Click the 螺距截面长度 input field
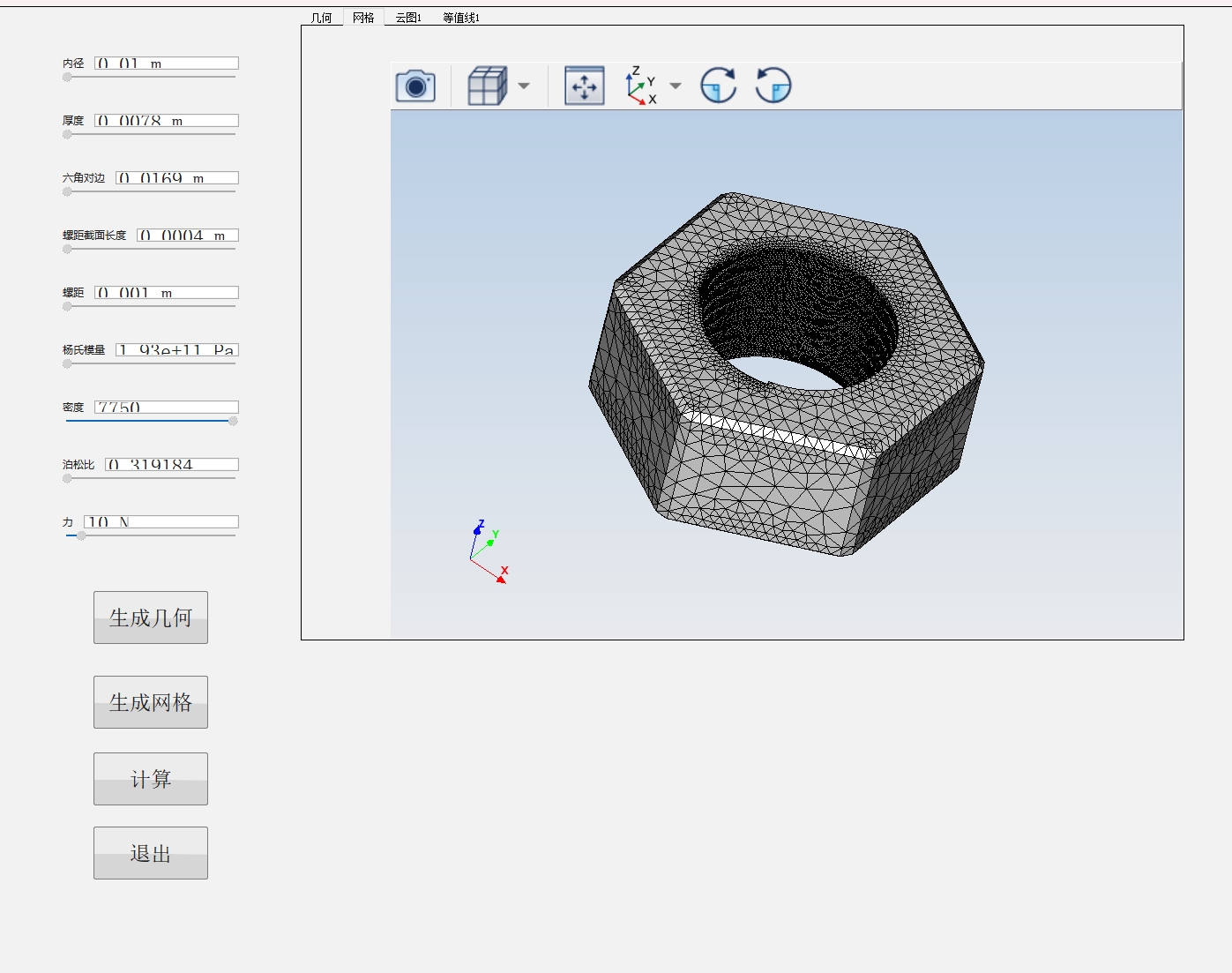The width and height of the screenshot is (1232, 973). click(188, 236)
